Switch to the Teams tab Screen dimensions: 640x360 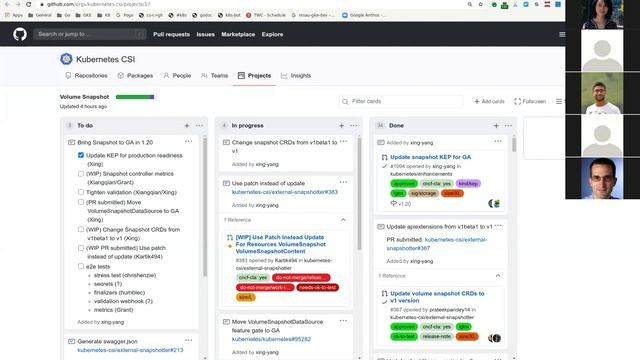click(215, 76)
